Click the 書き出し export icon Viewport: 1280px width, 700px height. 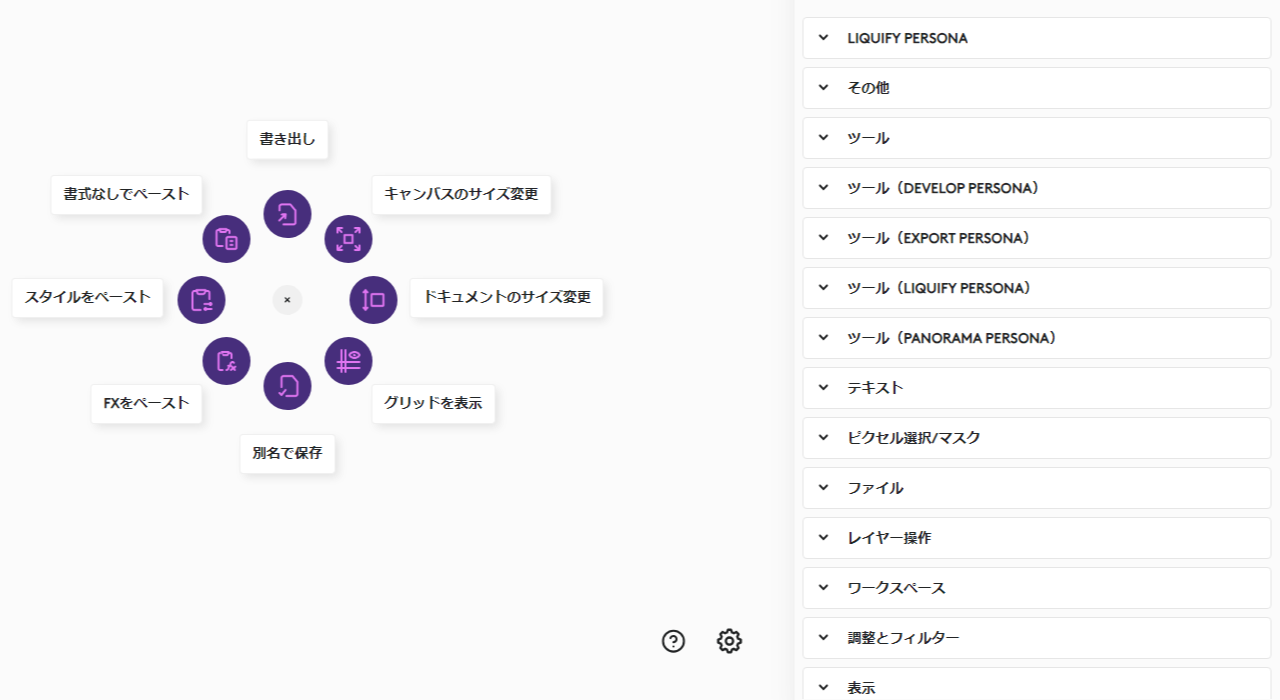pos(287,214)
